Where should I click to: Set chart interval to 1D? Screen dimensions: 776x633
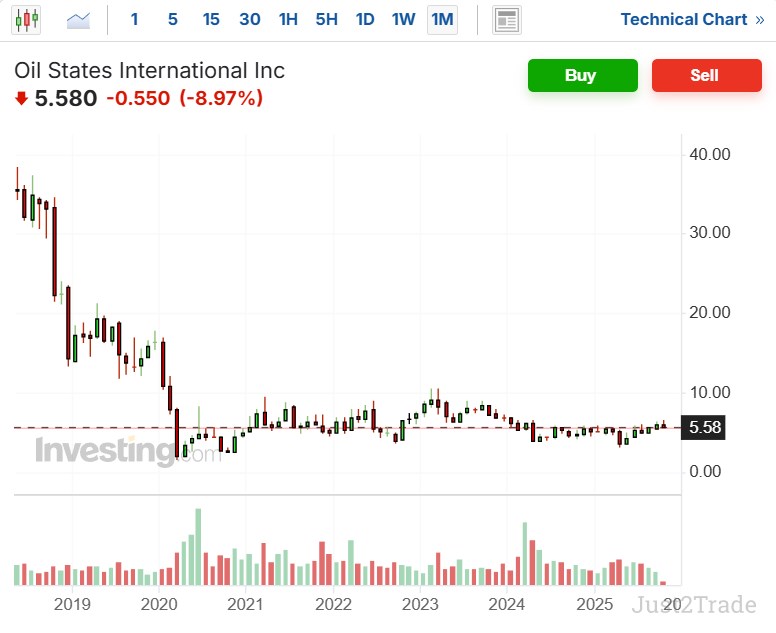point(365,19)
